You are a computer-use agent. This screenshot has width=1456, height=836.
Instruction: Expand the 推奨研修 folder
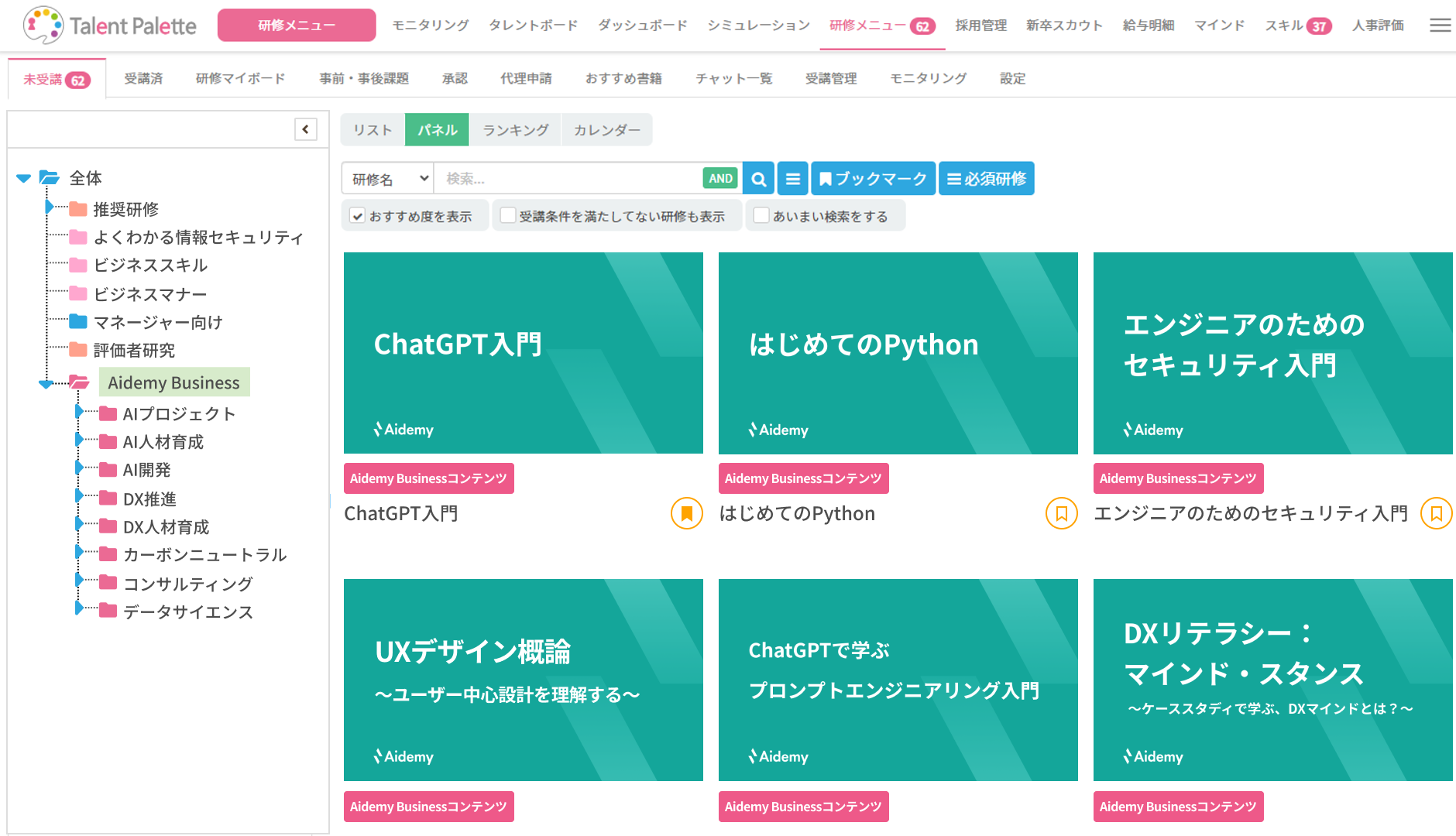[49, 207]
